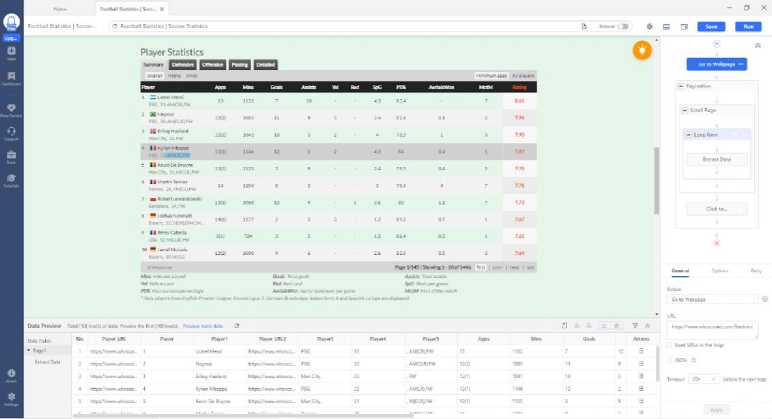Select the Defensive tab on the webpage
Image resolution: width=772 pixels, height=419 pixels.
coord(183,65)
